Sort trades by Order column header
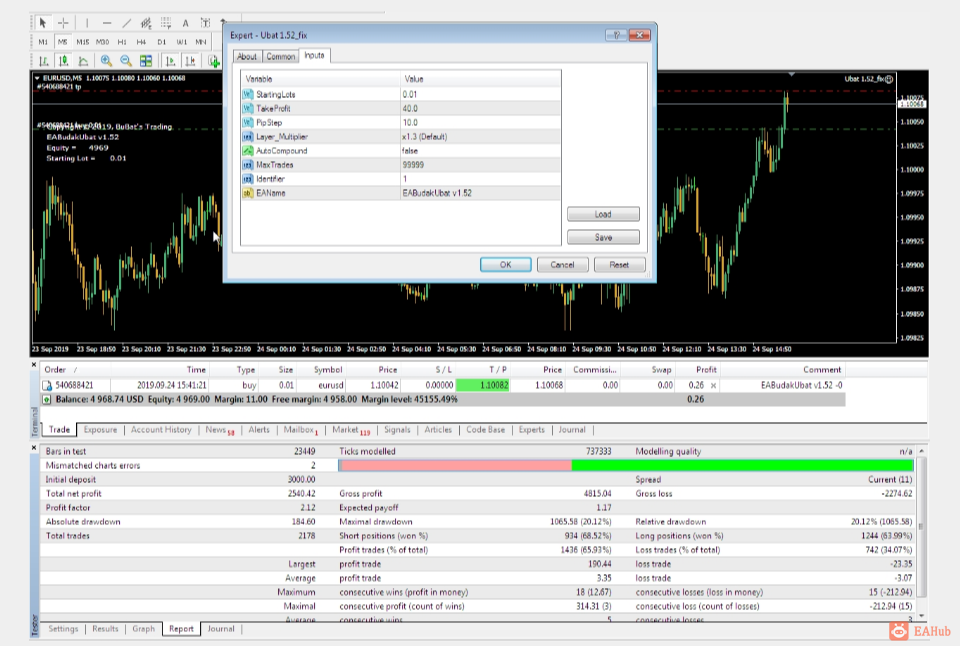Image resolution: width=960 pixels, height=646 pixels. coord(55,370)
